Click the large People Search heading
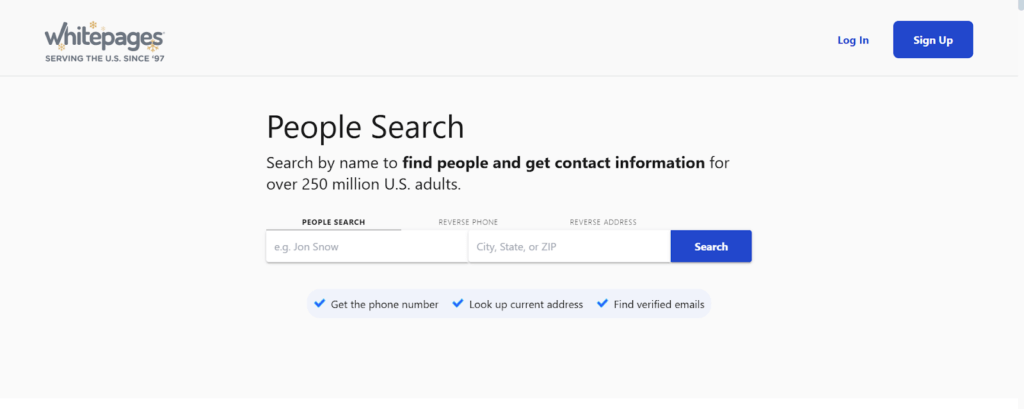The image size is (1024, 409). [365, 127]
